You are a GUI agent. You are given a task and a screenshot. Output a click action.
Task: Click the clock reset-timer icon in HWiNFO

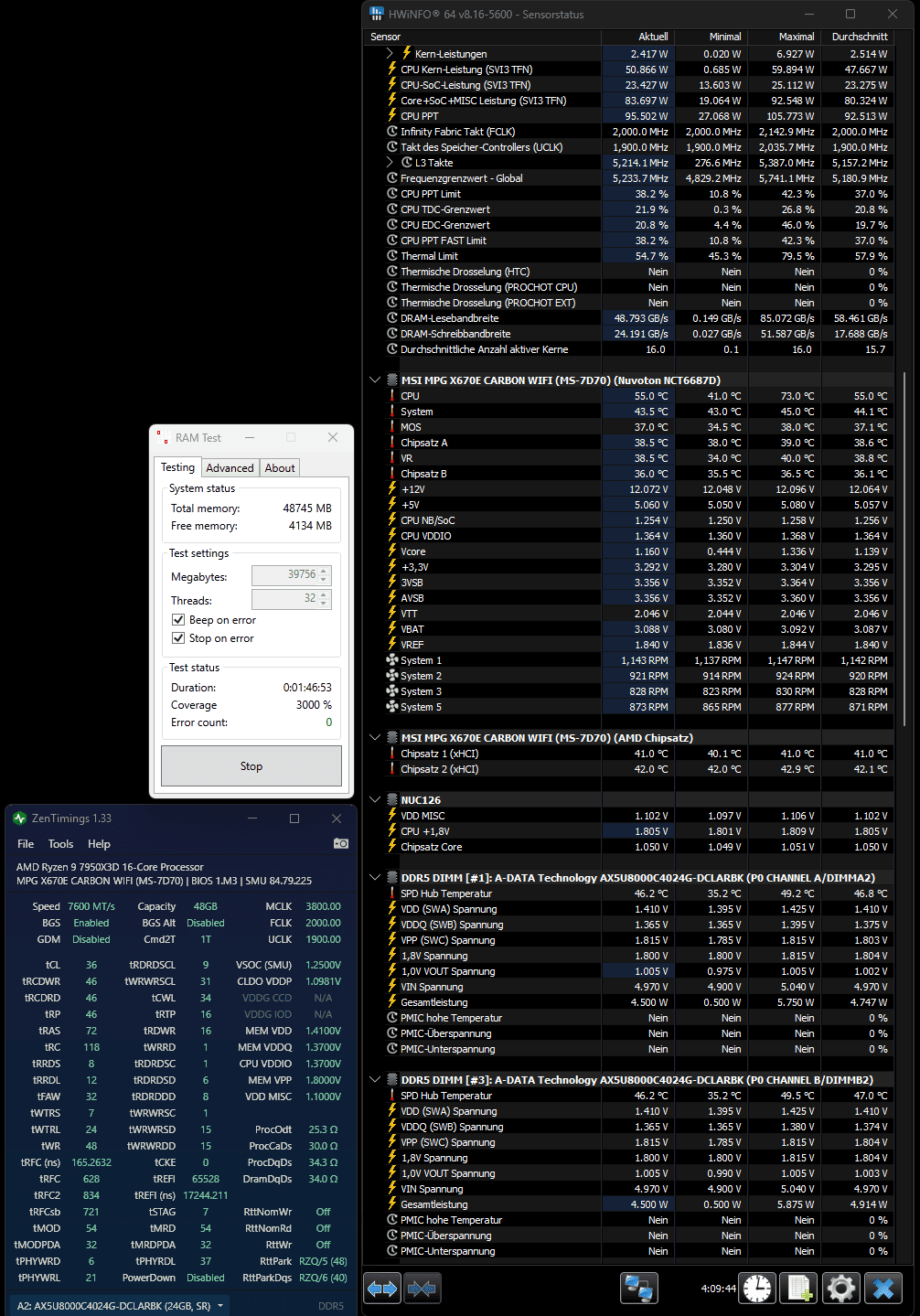point(757,1289)
